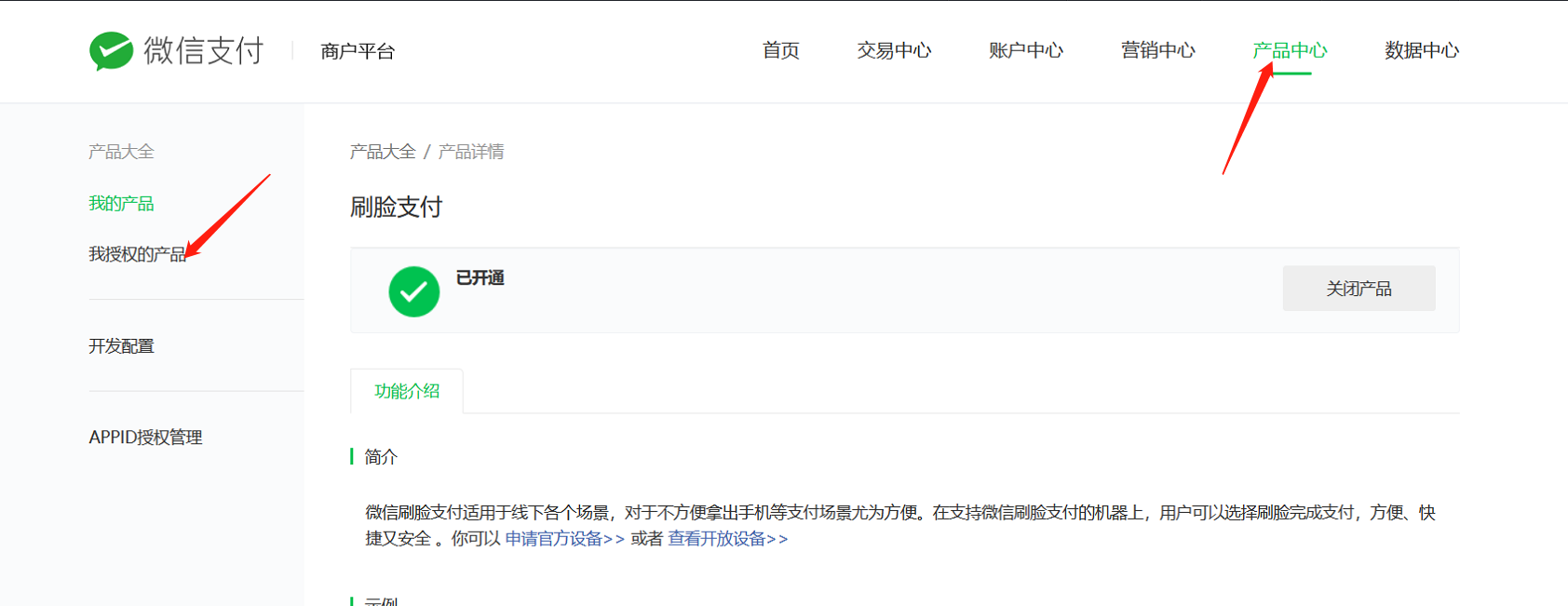This screenshot has width=1568, height=606.
Task: Click 产品大全 breadcrumb link
Action: [x=383, y=152]
